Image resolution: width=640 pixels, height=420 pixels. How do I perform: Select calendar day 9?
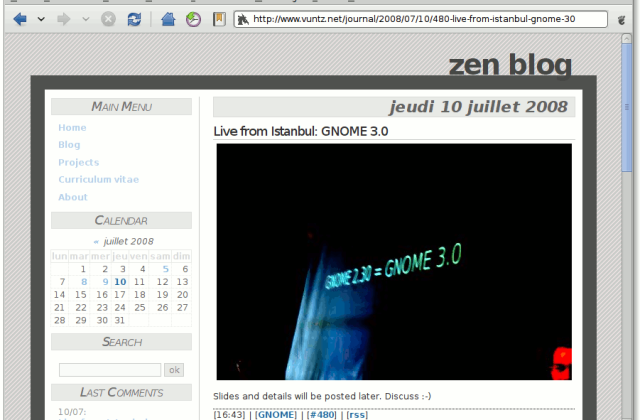(x=105, y=282)
